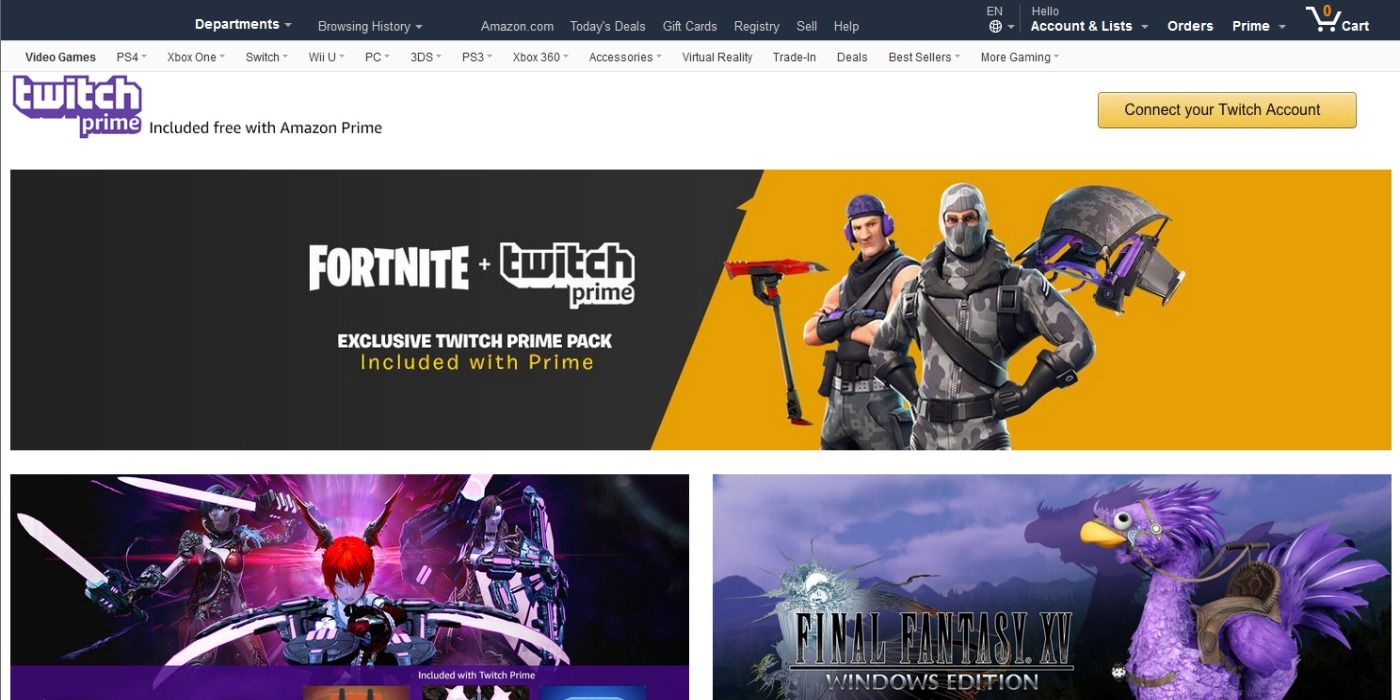This screenshot has width=1400, height=700.
Task: Open the Prime dropdown menu
Action: [x=1258, y=26]
